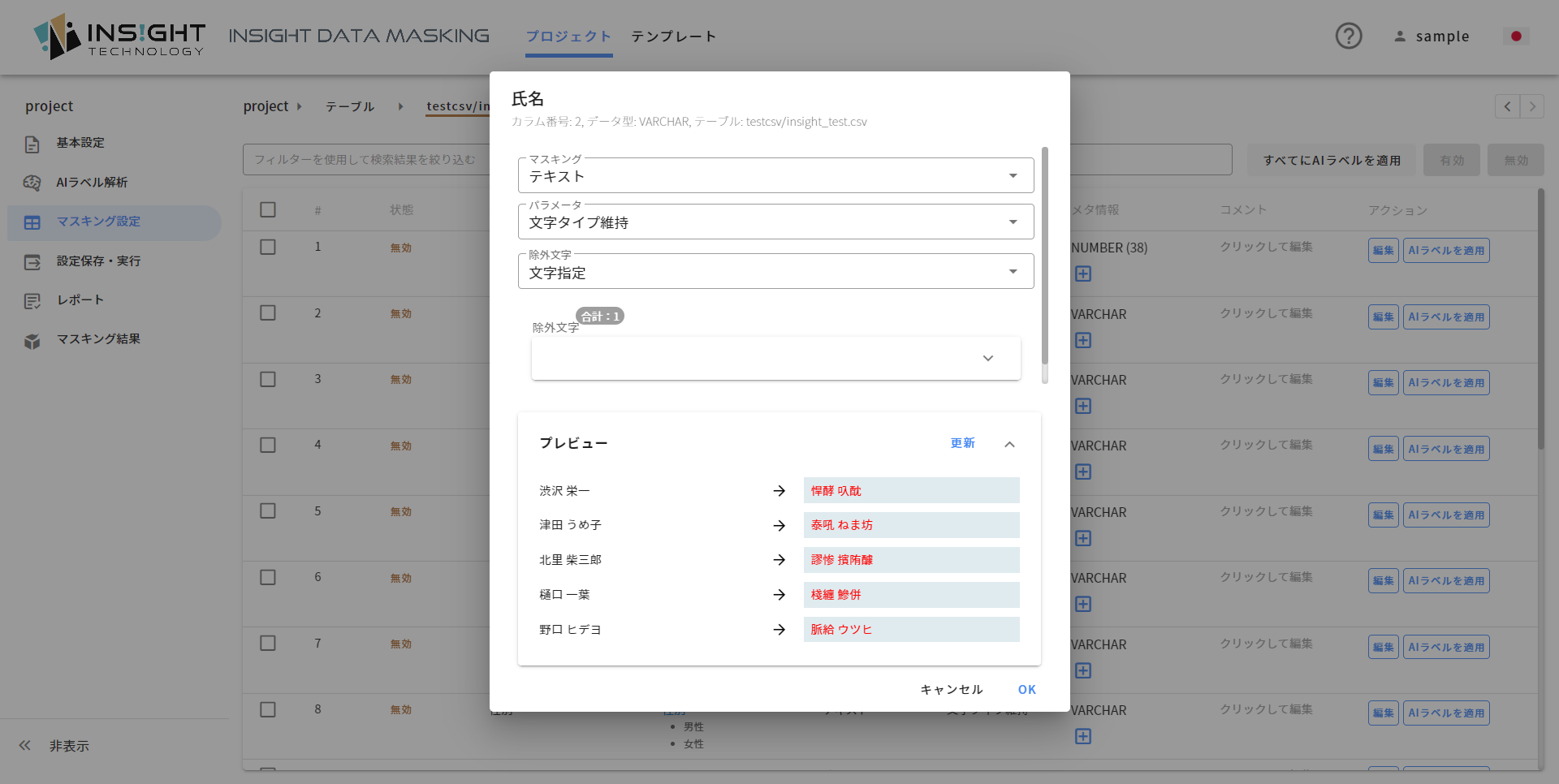
Task: Click plus icon in row 7 metadata
Action: tap(1083, 671)
